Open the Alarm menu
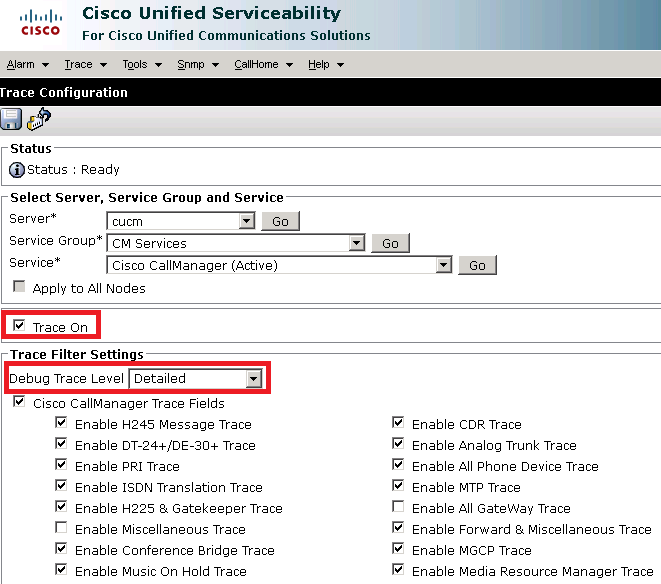This screenshot has height=584, width=661. pyautogui.click(x=27, y=65)
